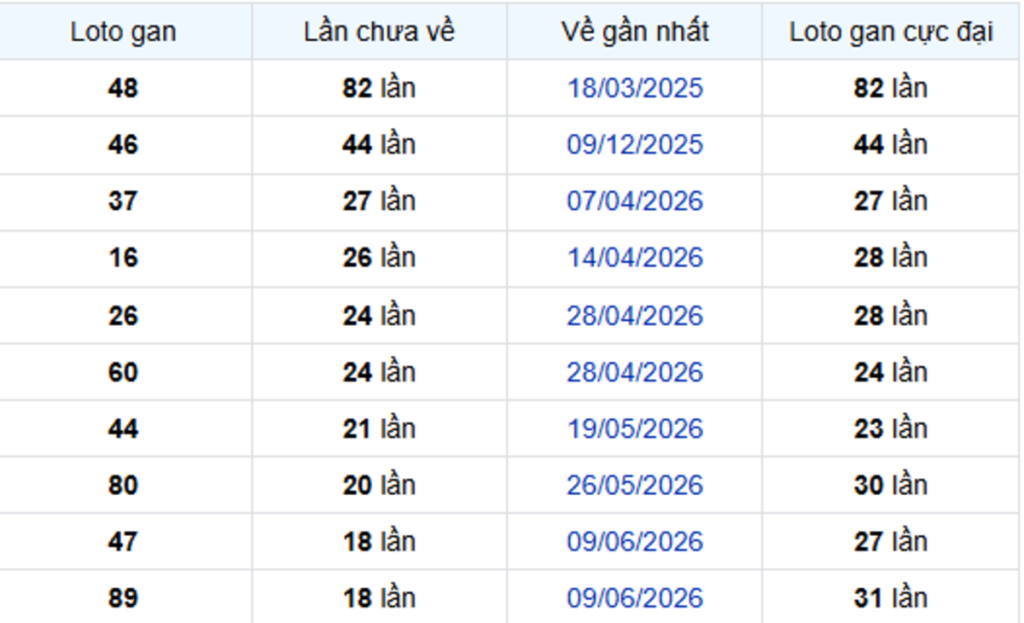The height and width of the screenshot is (623, 1024).
Task: Click '28 lần' cực đại for loto 26
Action: (891, 316)
